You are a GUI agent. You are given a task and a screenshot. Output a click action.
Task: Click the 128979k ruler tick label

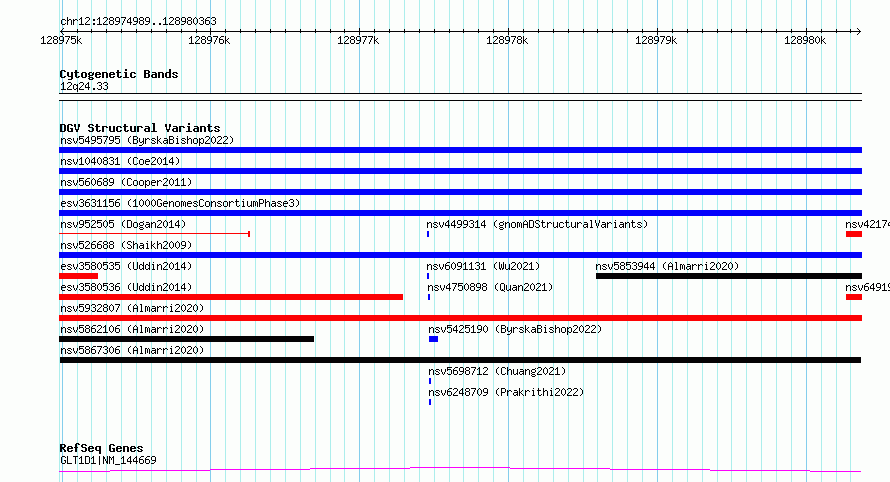(656, 40)
